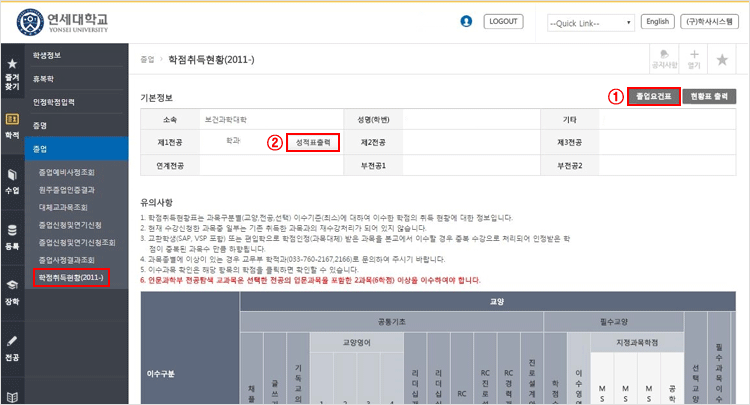Screen dimensions: 750x405
Task: Add page to favorites with star icon
Action: pos(723,60)
